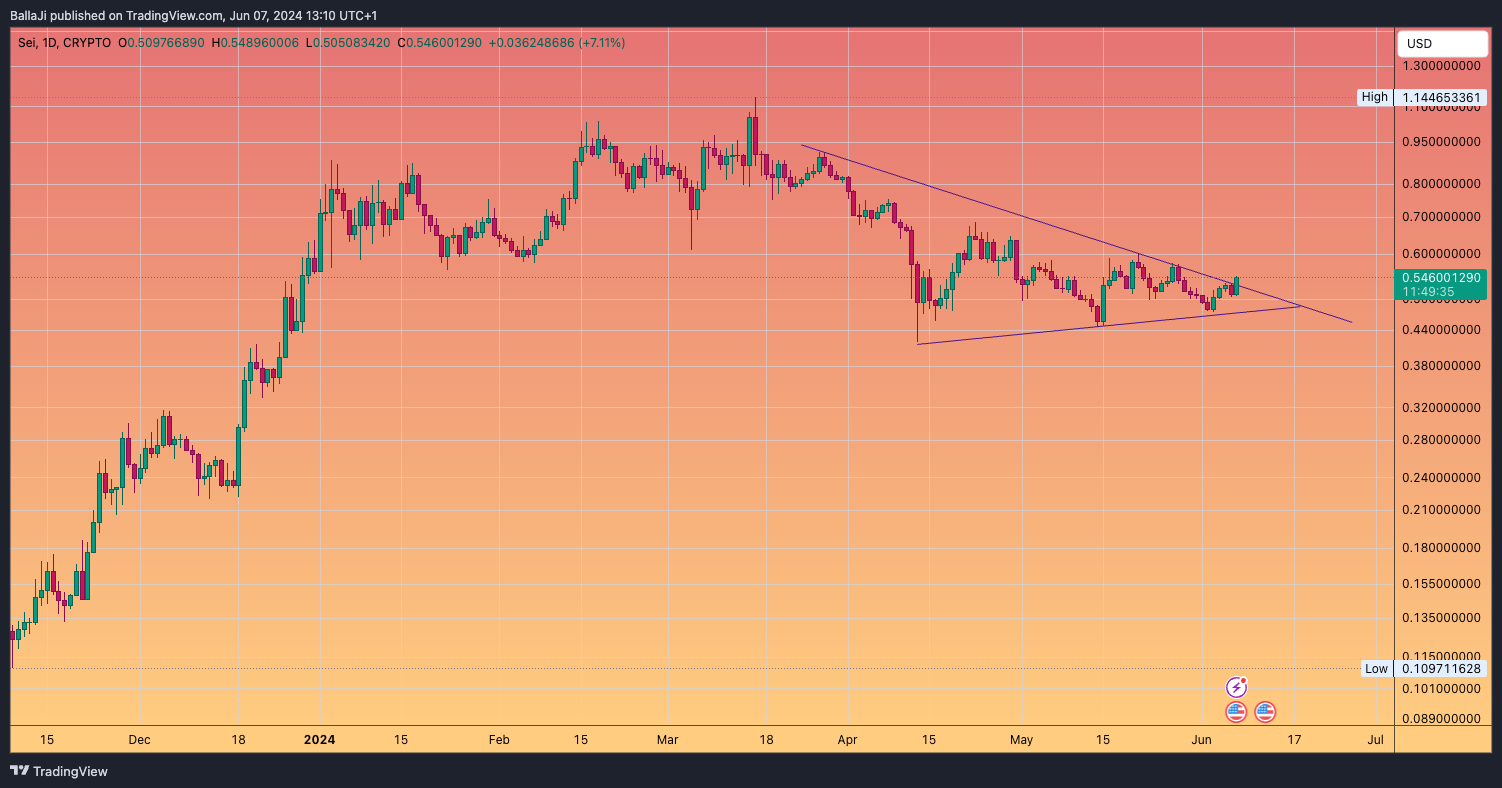Click the open value O0.509766890
This screenshot has height=788, width=1502.
162,43
